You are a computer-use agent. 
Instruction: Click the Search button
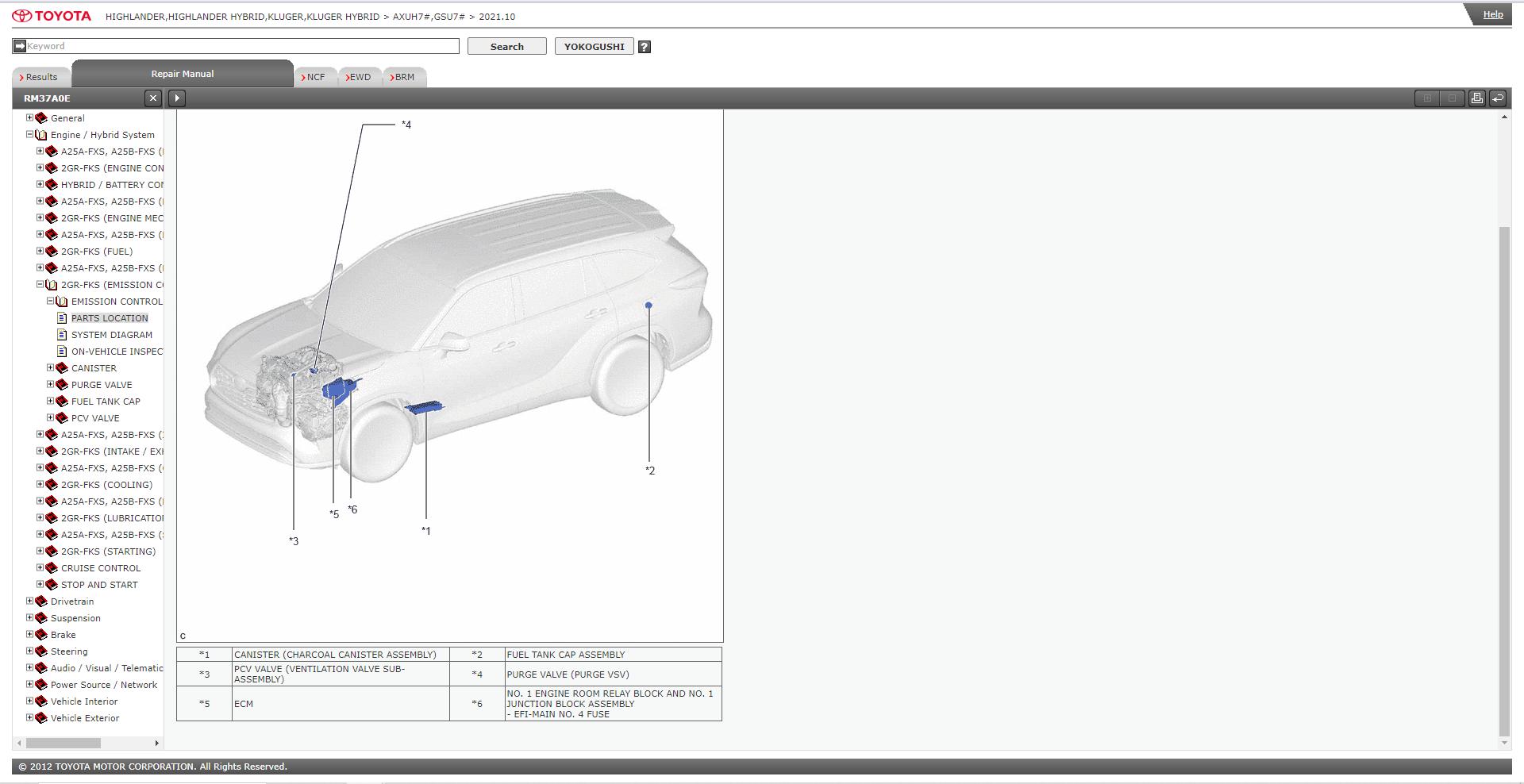tap(507, 47)
